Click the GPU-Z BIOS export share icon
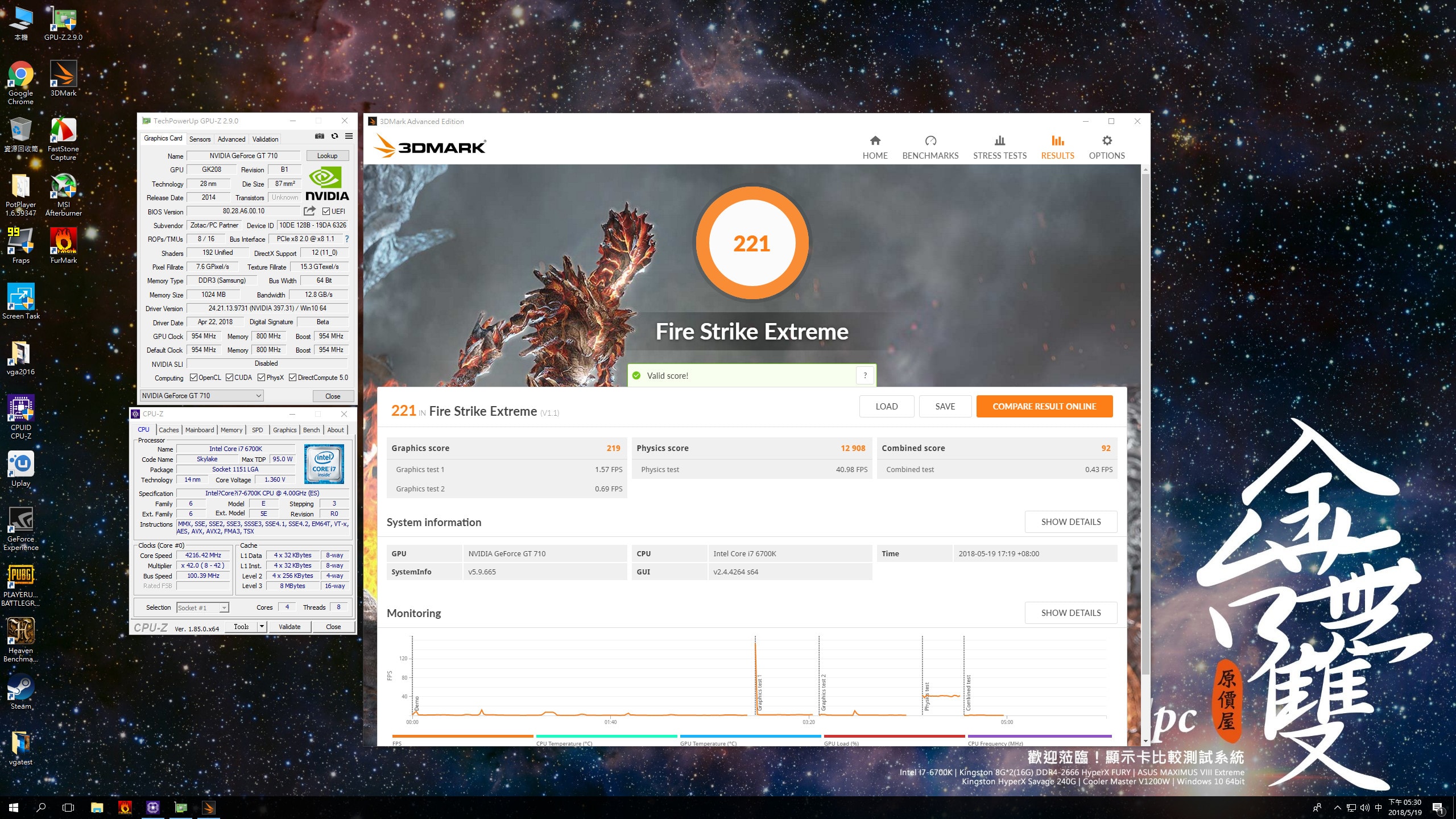Viewport: 1456px width, 819px height. (x=309, y=211)
